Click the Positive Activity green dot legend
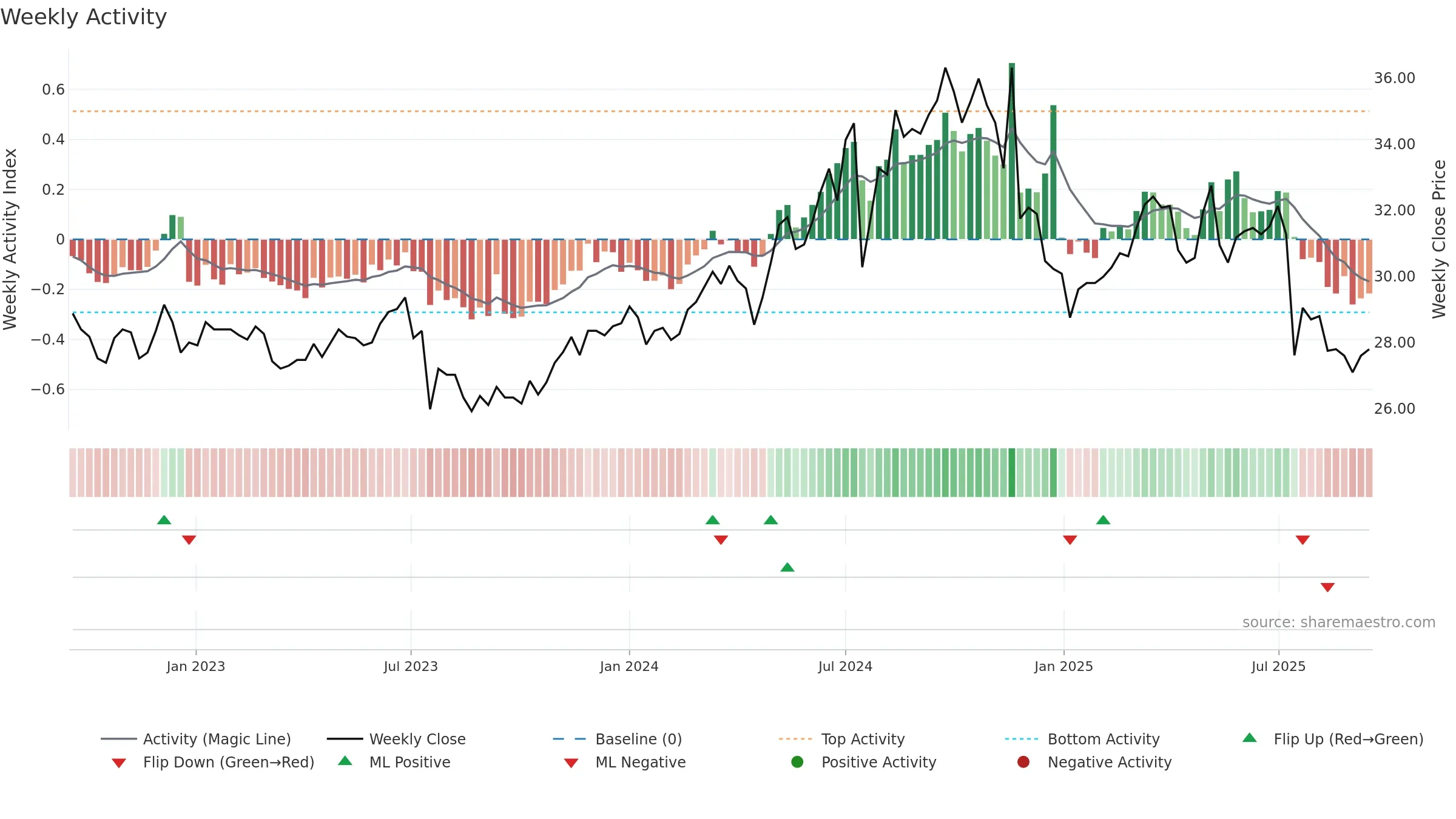The height and width of the screenshot is (819, 1456). tap(797, 762)
